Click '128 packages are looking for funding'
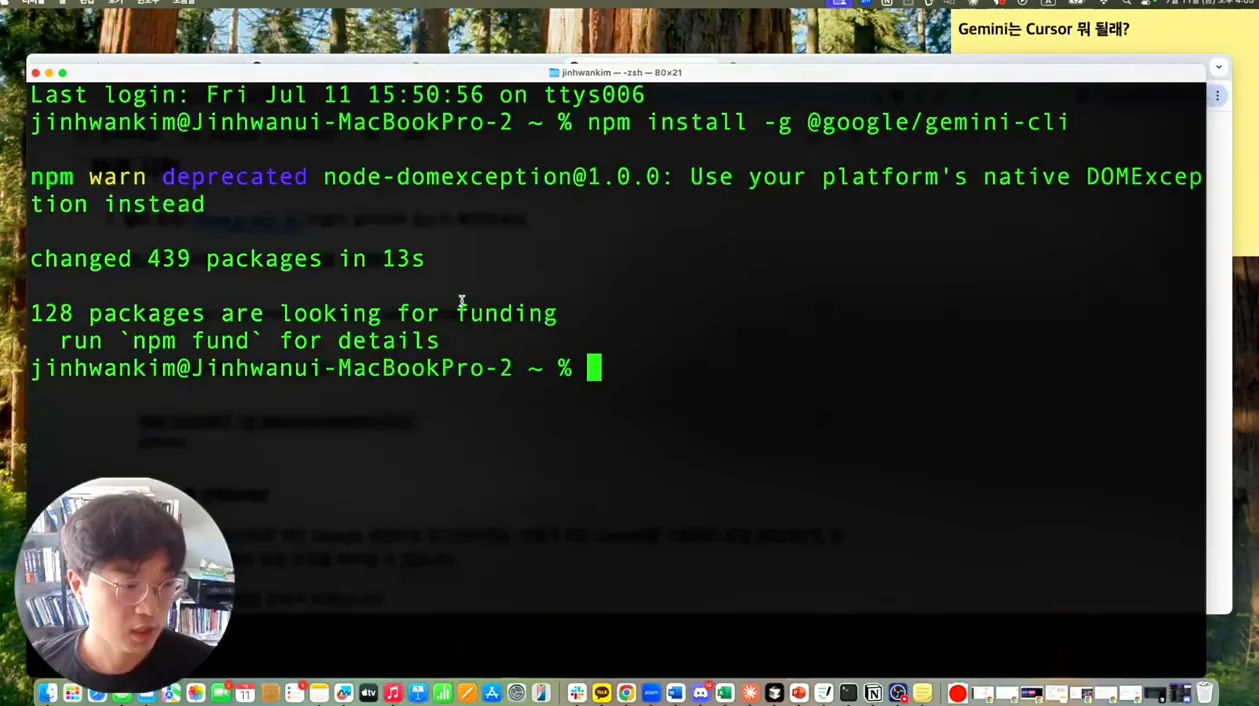Viewport: 1259px width, 706px height. 293,314
